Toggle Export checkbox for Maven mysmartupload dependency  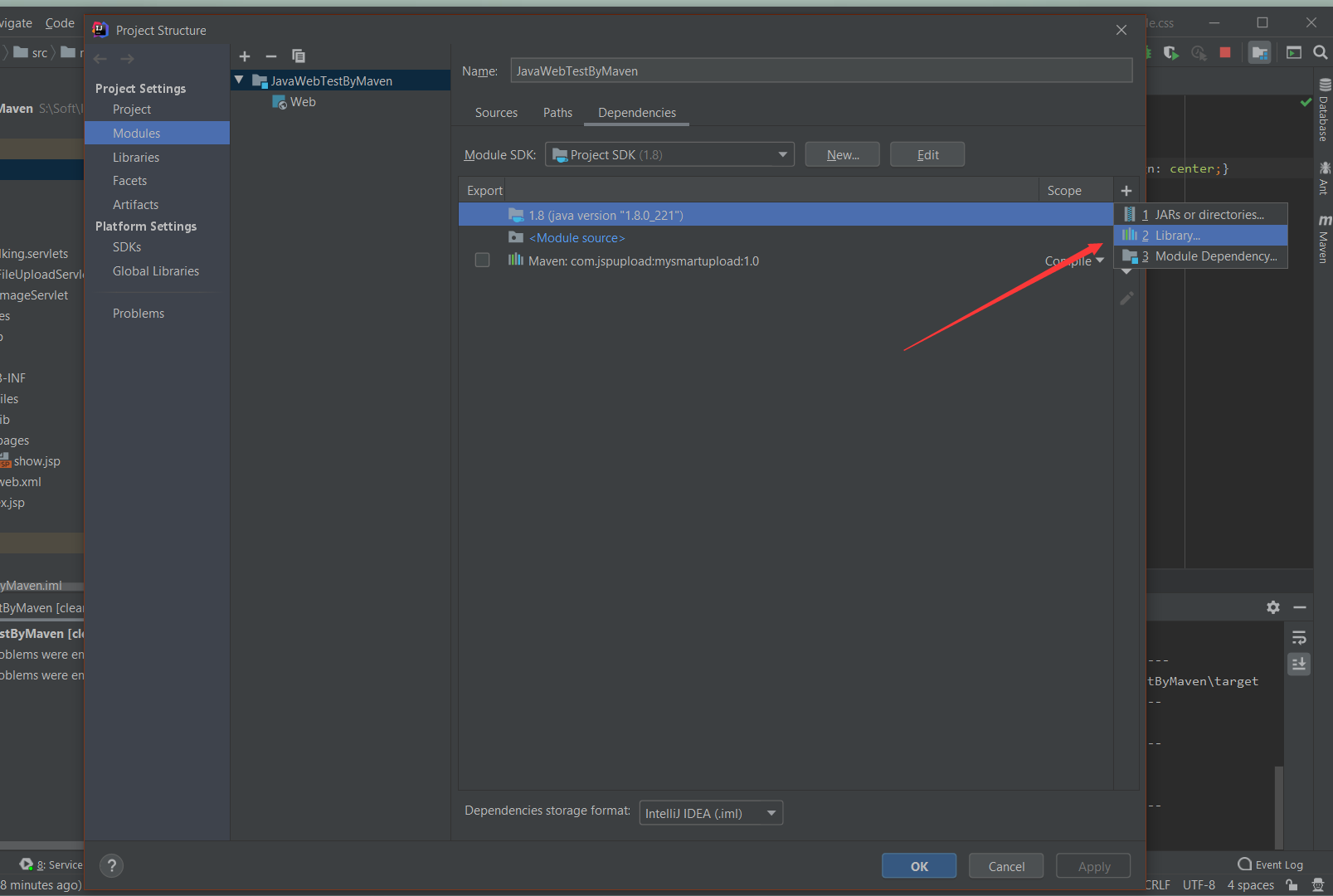pyautogui.click(x=482, y=261)
